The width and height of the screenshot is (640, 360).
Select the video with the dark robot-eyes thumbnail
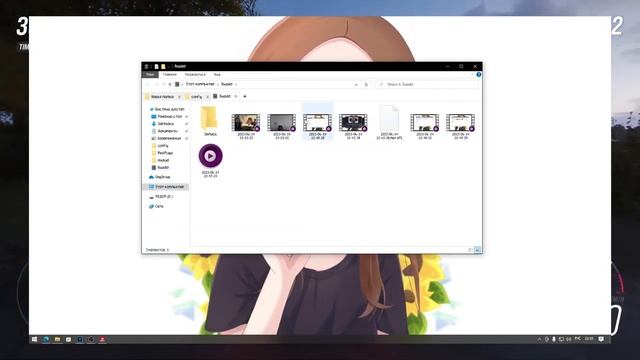coord(353,123)
